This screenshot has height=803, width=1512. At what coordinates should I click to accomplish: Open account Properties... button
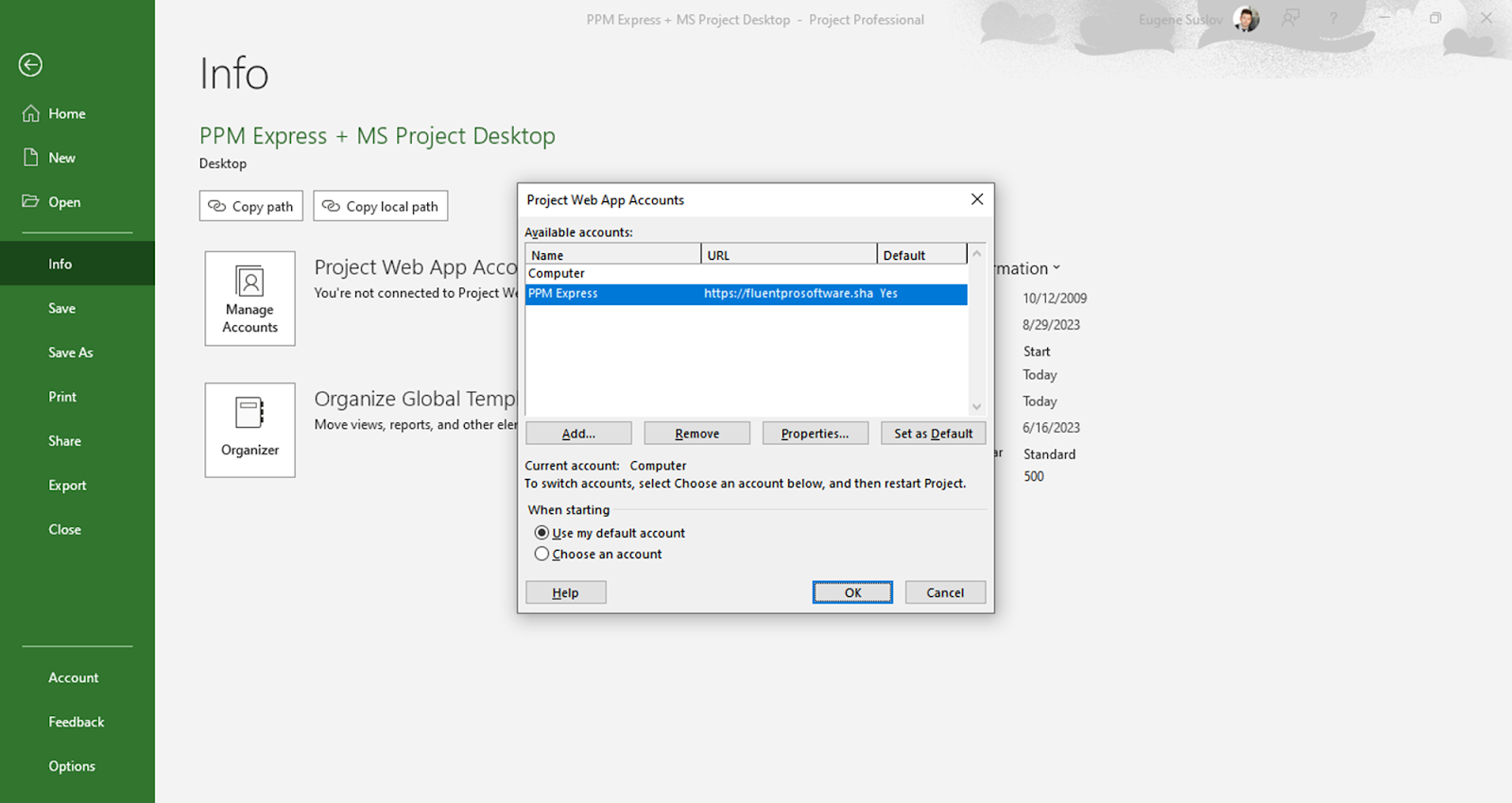816,434
